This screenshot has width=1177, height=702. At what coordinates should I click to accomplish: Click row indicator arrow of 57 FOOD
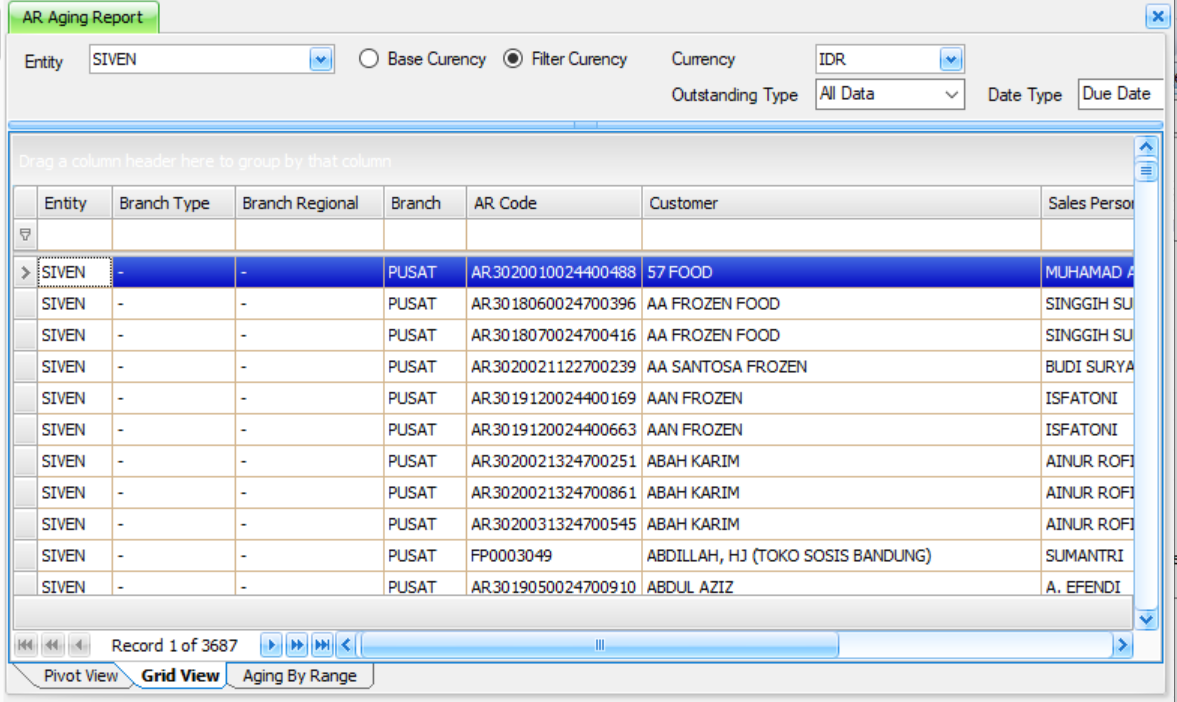25,272
